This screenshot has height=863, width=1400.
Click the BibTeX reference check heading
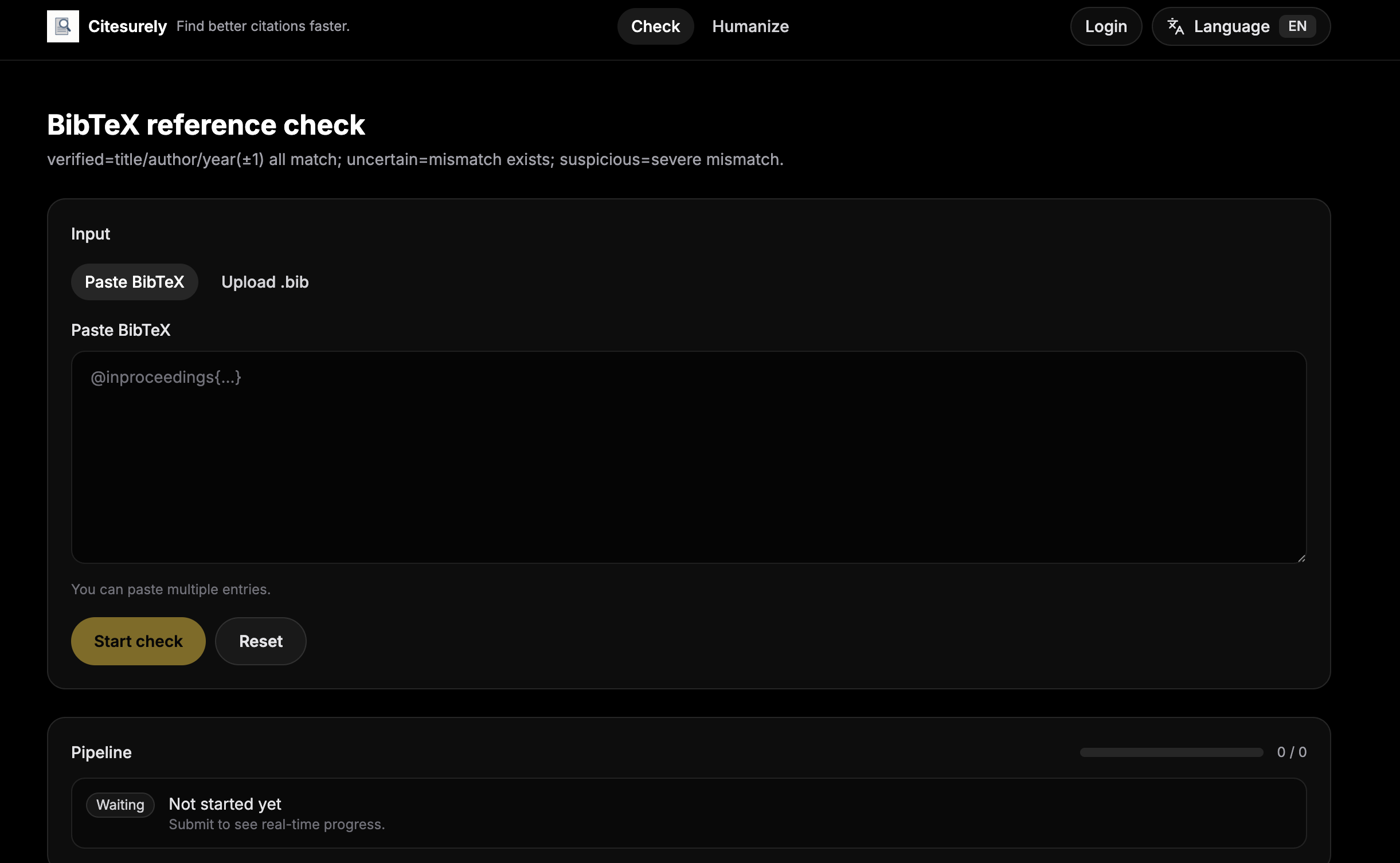[206, 125]
